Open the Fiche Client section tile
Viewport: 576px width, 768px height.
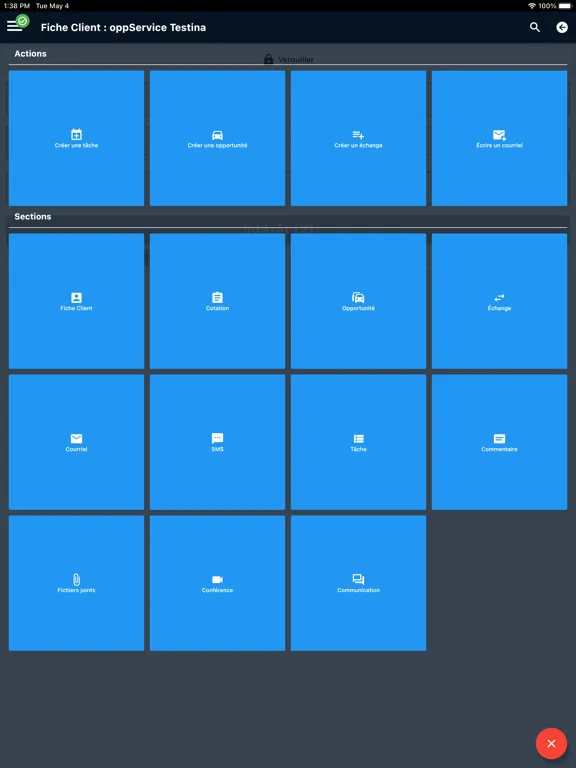[76, 301]
